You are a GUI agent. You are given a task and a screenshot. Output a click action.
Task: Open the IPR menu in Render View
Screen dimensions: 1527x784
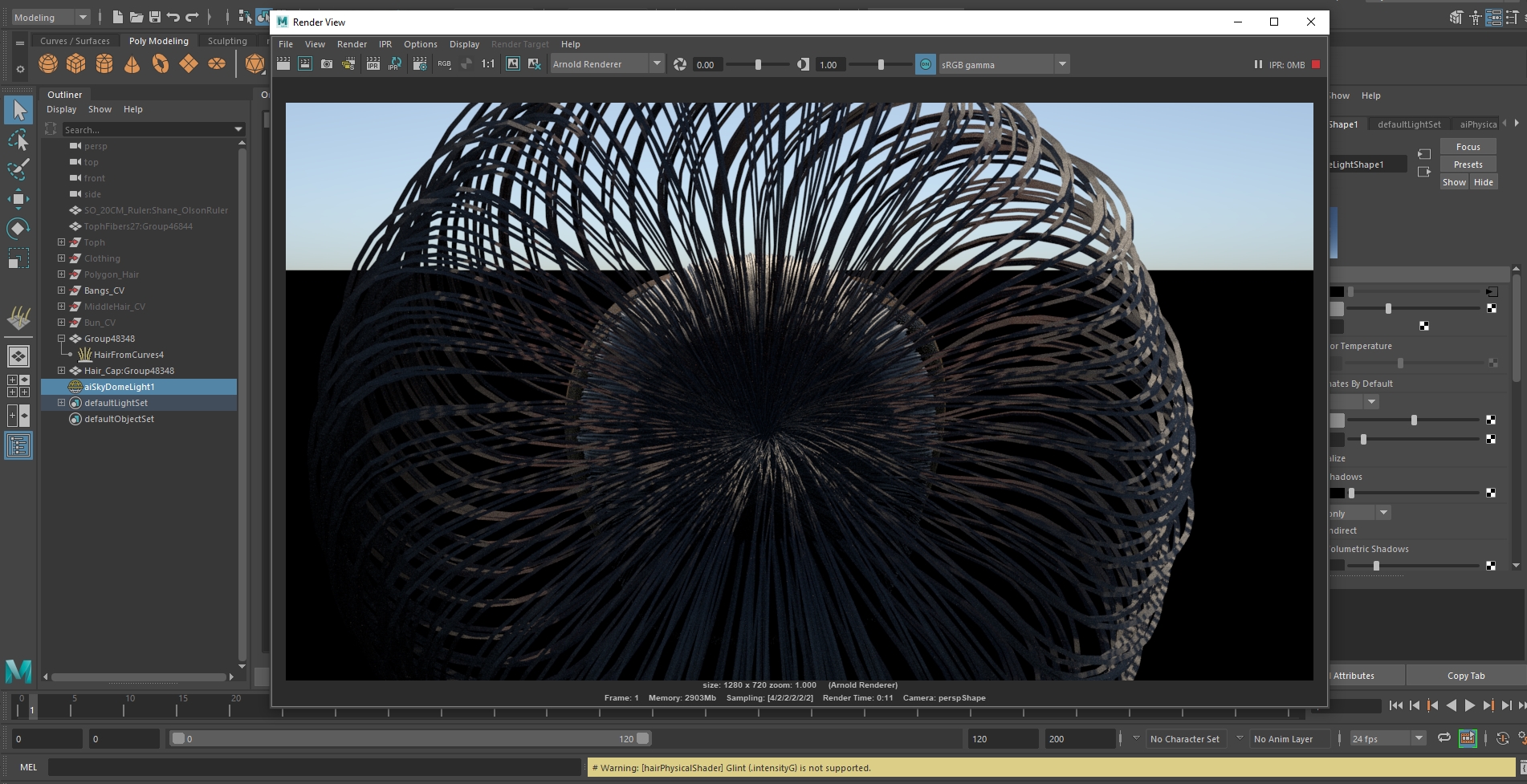pyautogui.click(x=385, y=44)
